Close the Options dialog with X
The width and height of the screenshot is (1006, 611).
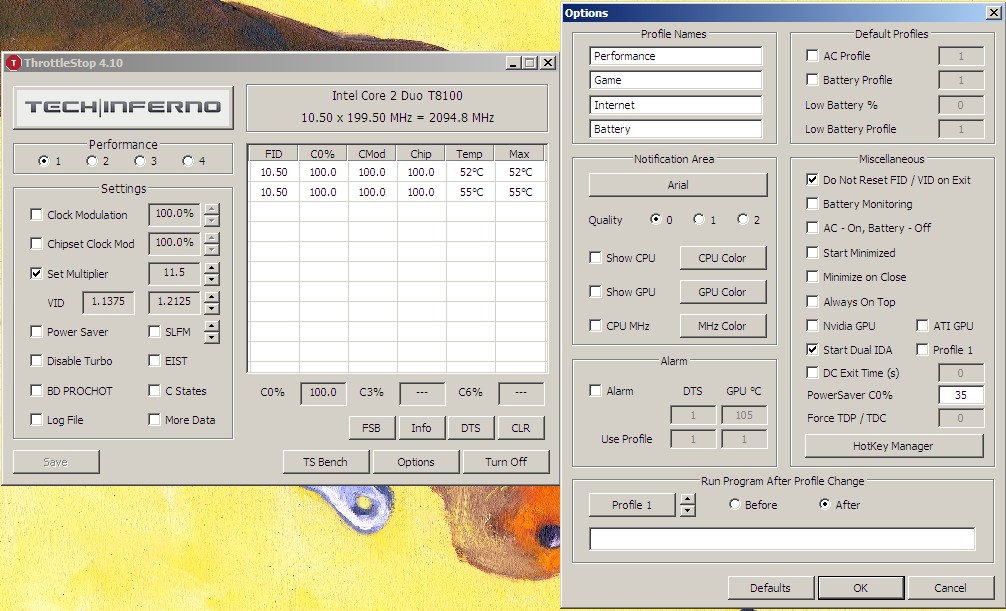tap(993, 12)
